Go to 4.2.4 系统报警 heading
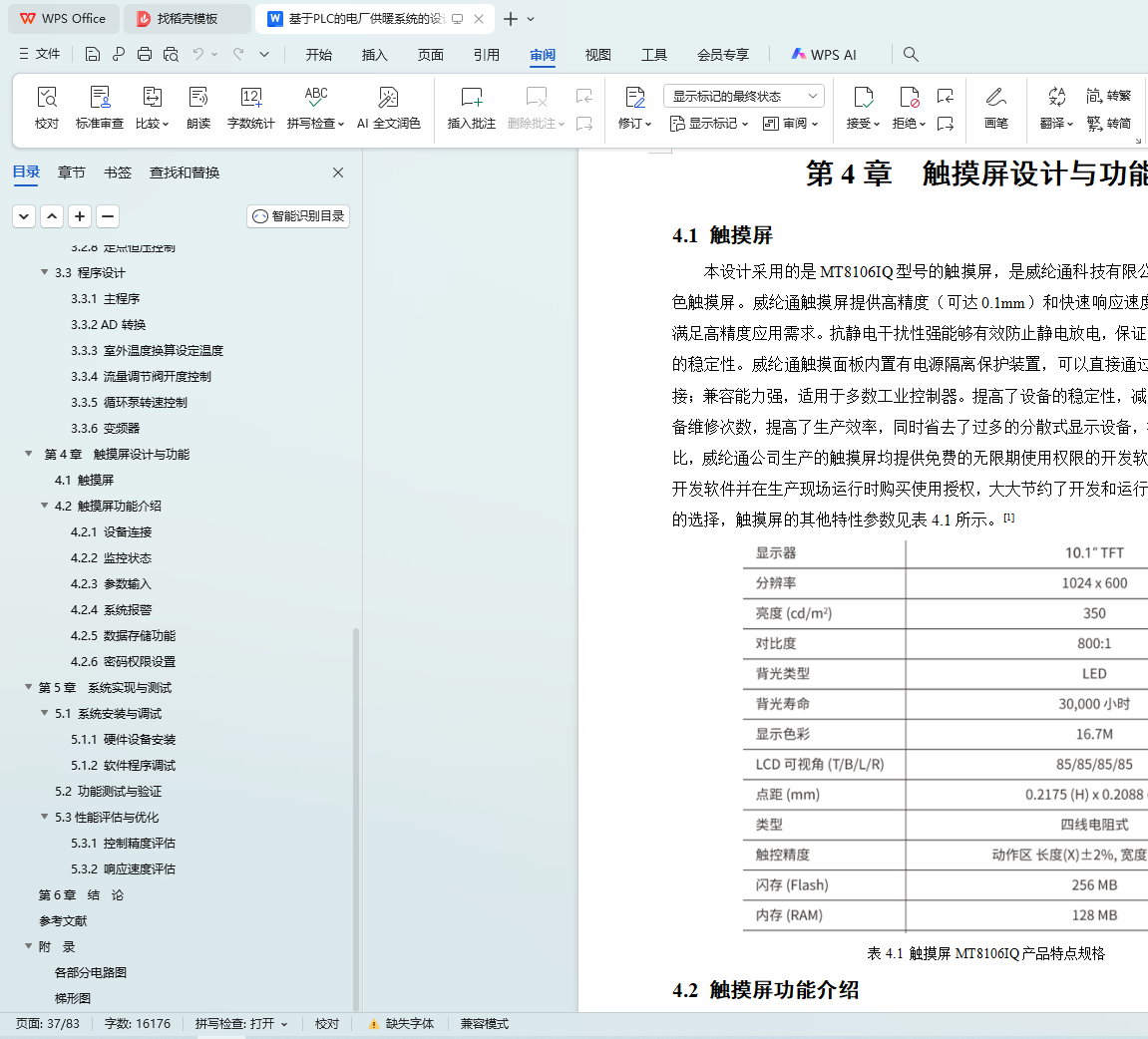This screenshot has height=1039, width=1148. [112, 609]
